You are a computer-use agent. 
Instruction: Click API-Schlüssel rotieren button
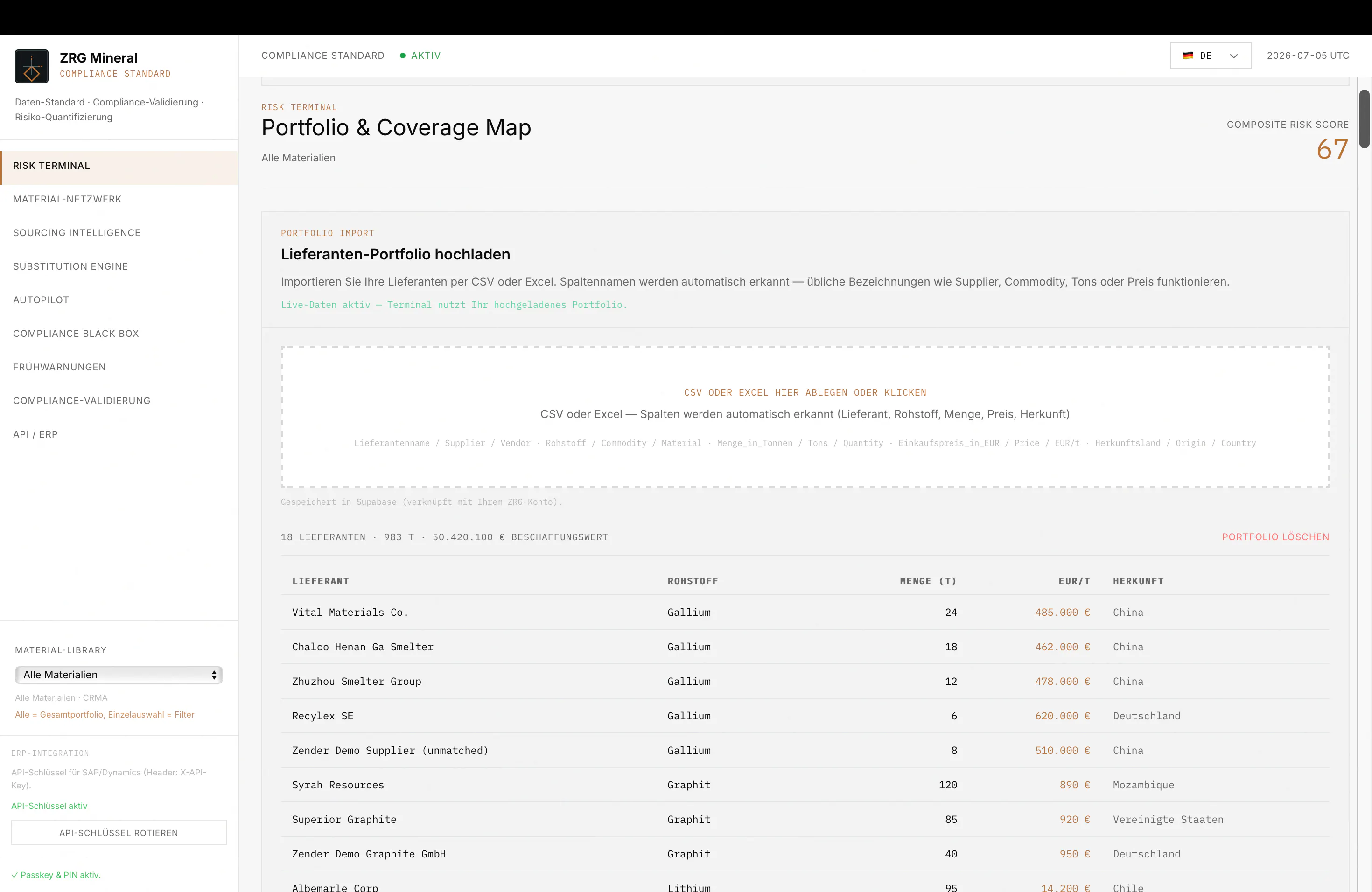coord(119,833)
